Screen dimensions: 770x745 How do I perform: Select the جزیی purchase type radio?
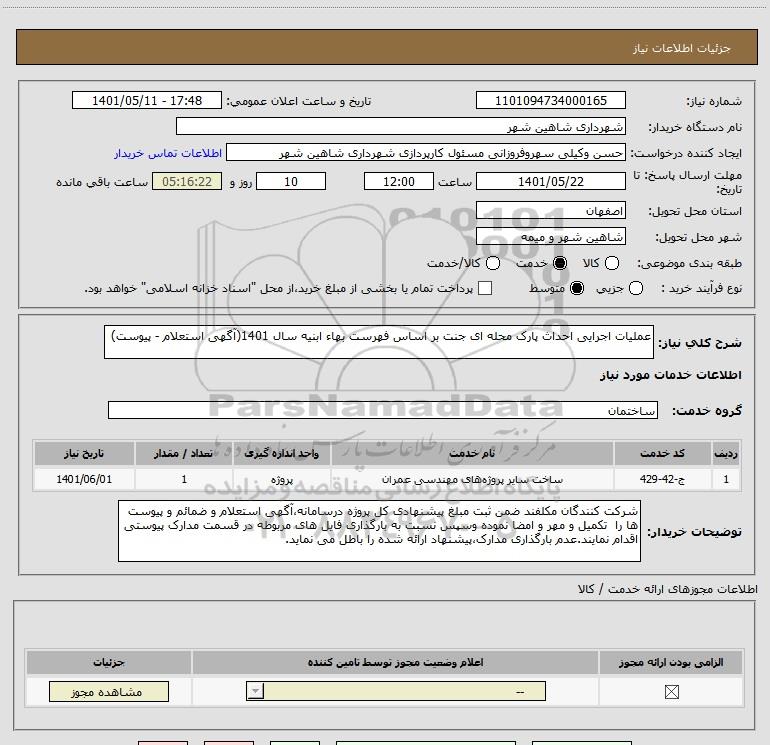click(635, 288)
